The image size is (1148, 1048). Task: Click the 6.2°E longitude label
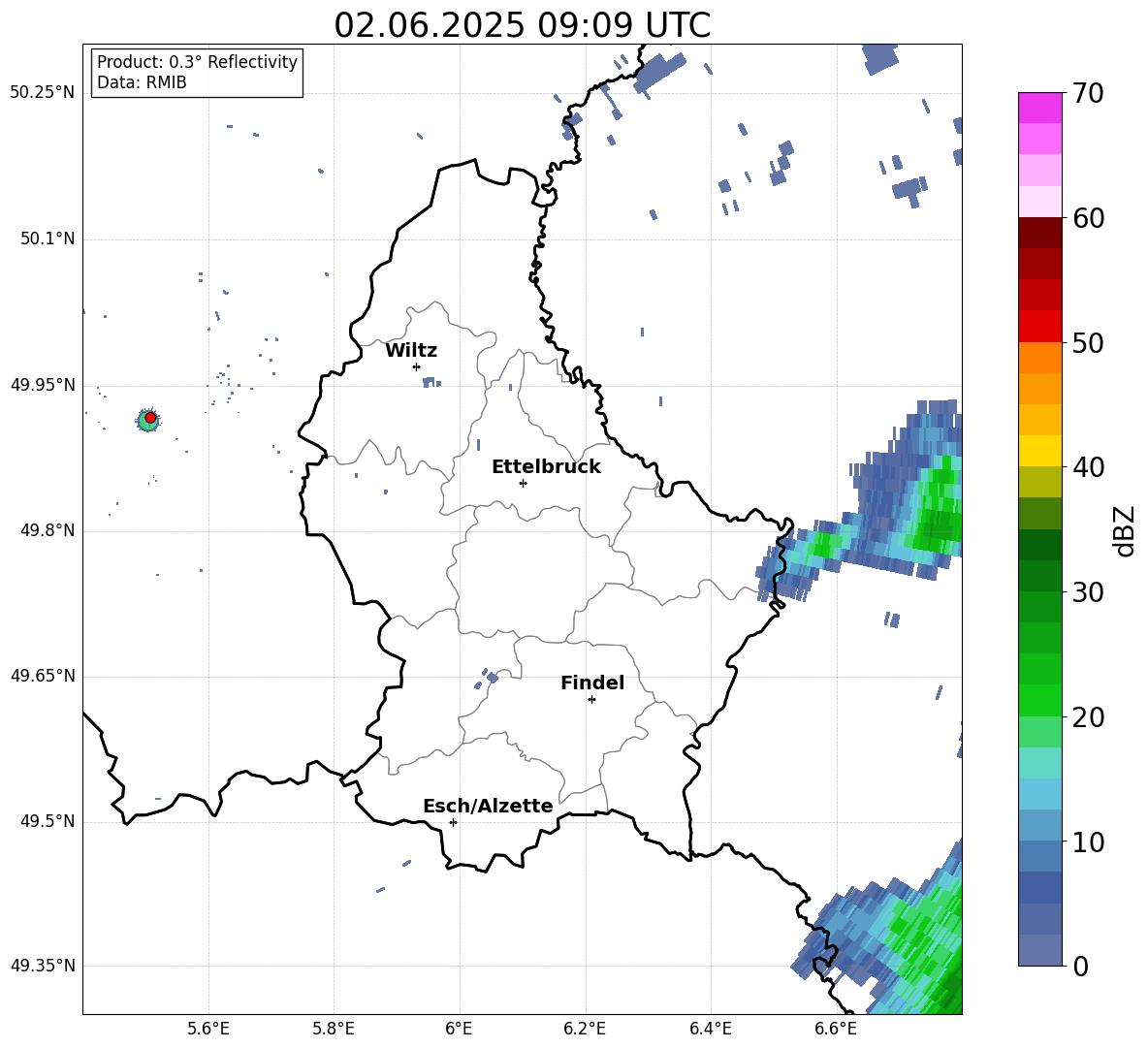(585, 1029)
